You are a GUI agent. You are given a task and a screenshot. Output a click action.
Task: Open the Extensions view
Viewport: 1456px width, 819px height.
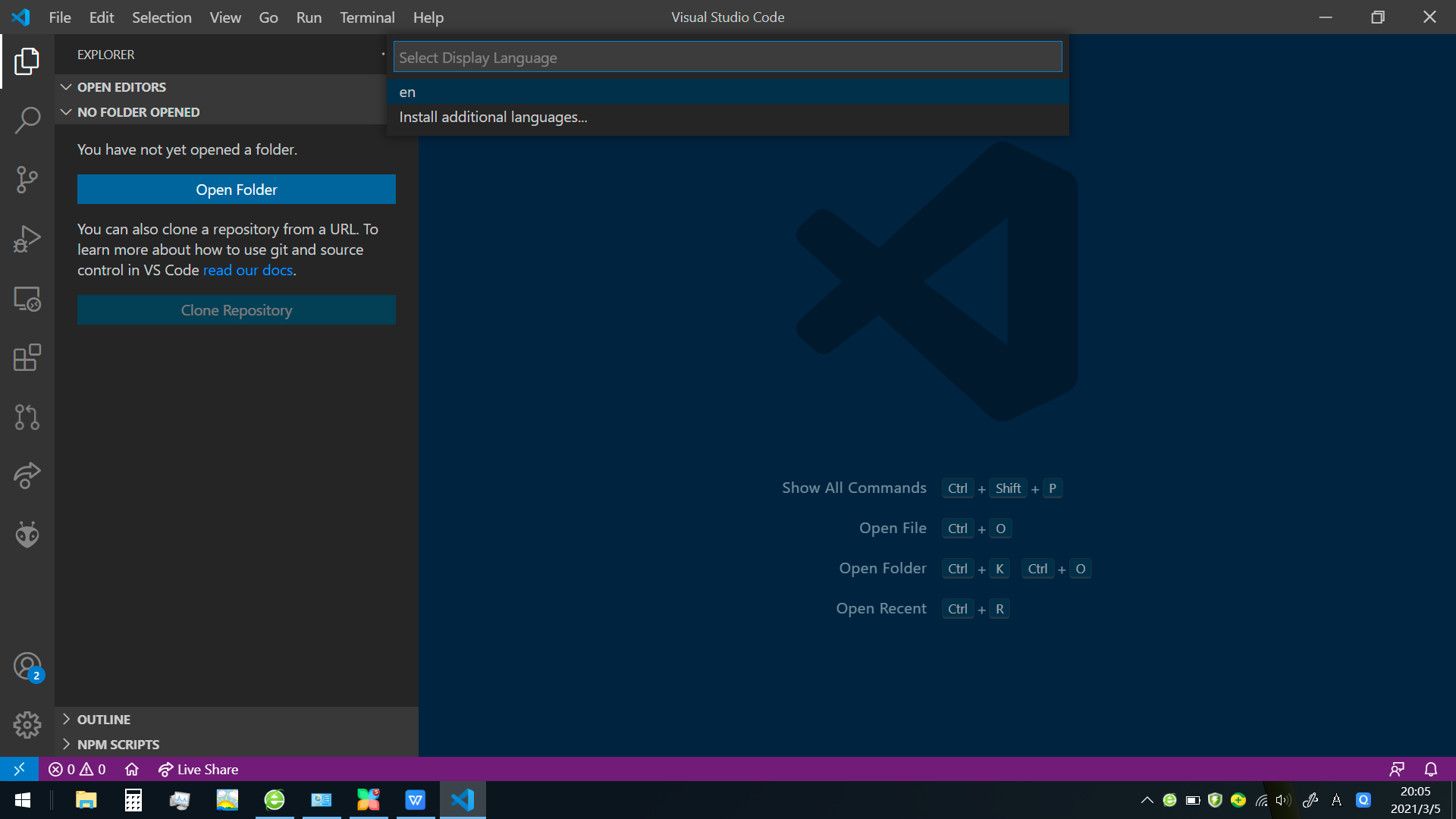click(x=27, y=357)
